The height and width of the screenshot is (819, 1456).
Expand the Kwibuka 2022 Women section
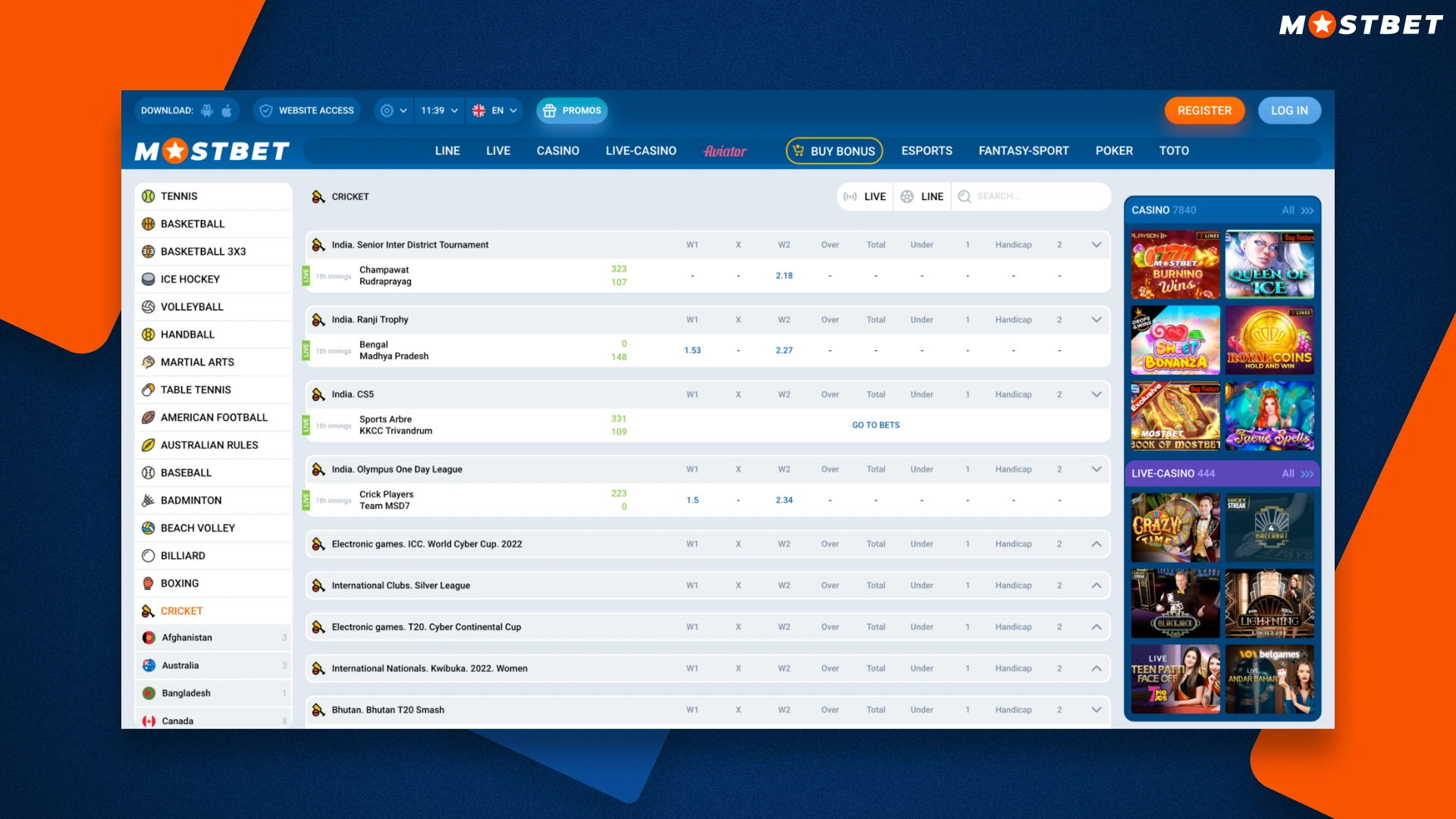pyautogui.click(x=1097, y=669)
